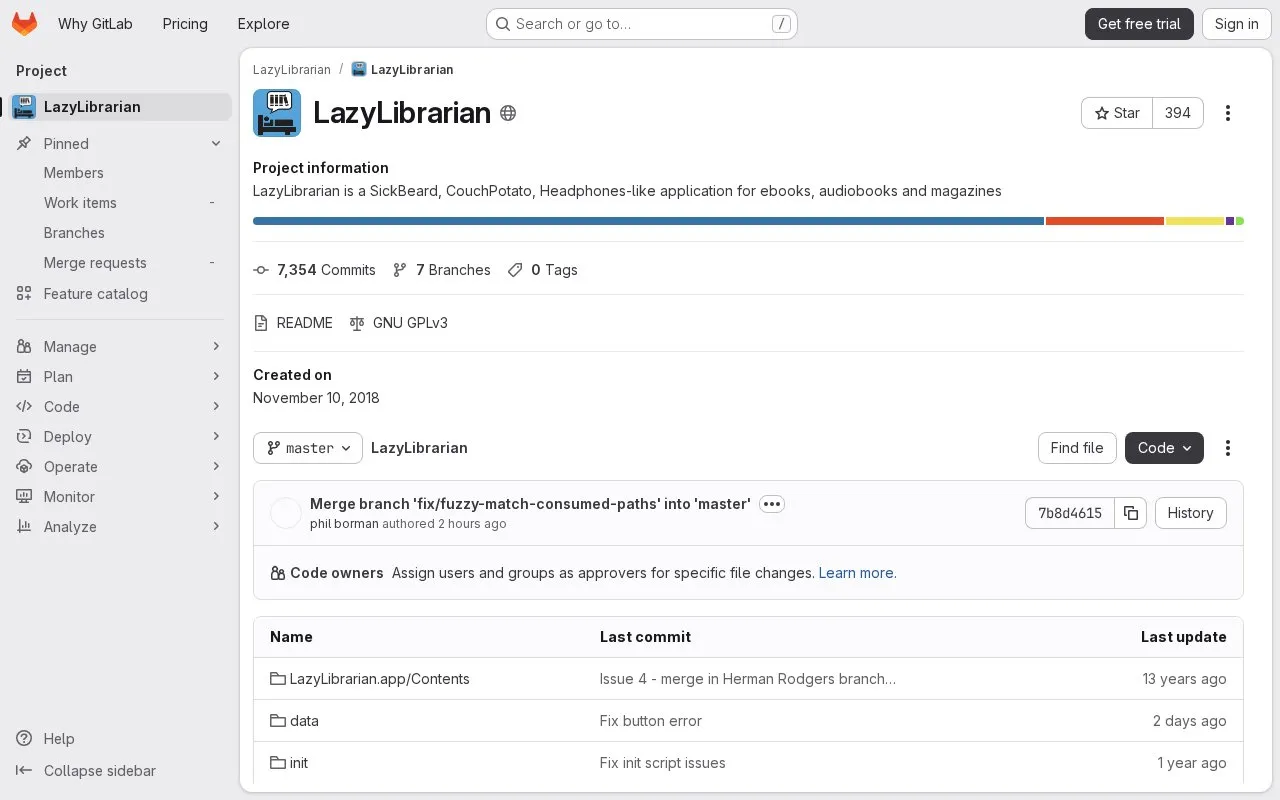Expand the Monitor sidebar section

[120, 497]
